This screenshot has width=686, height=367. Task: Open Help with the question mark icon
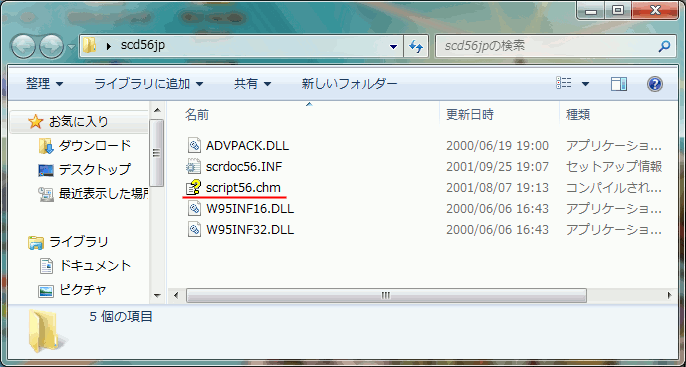654,84
